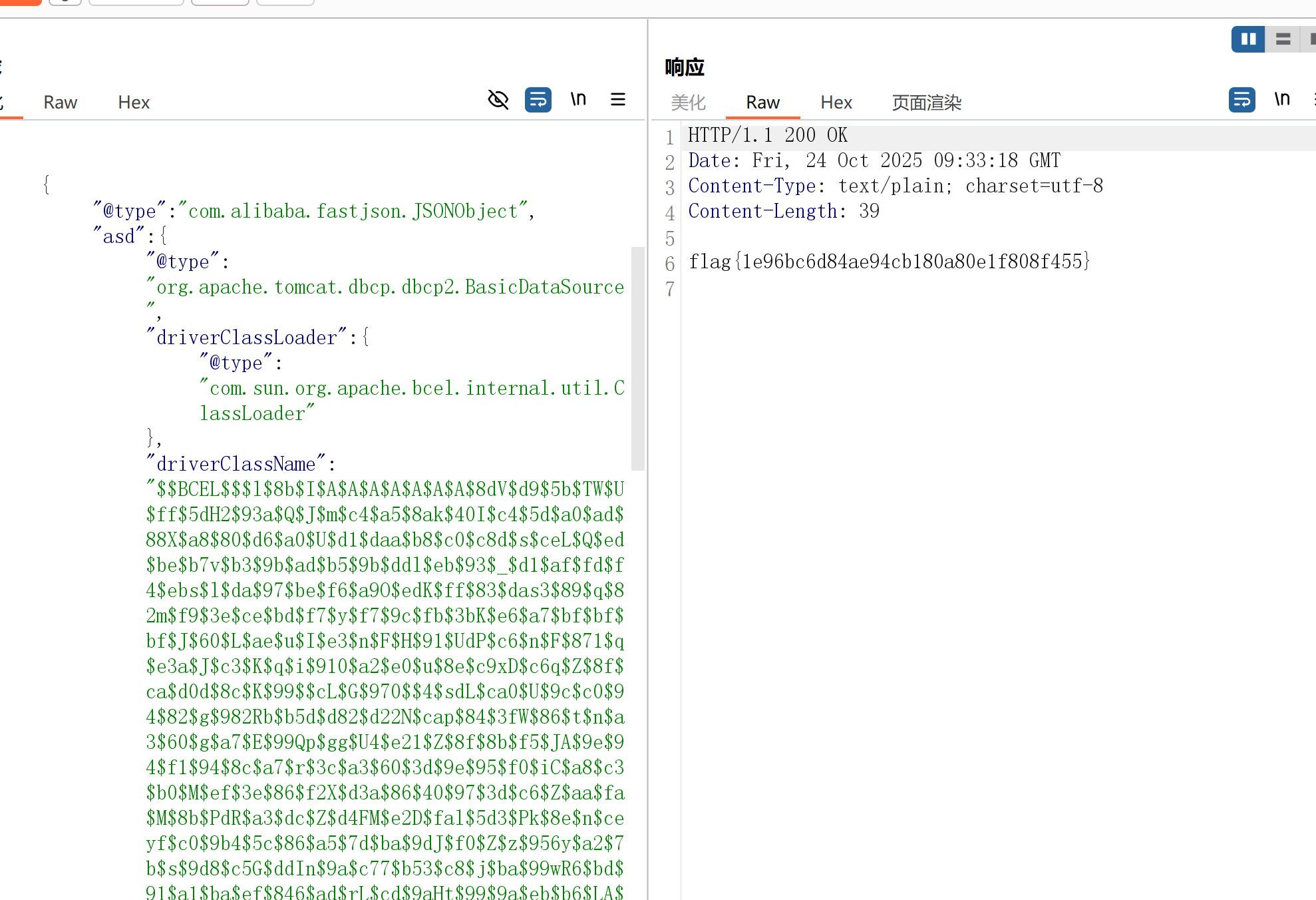Click request editor vertical scrollbar

pyautogui.click(x=637, y=359)
